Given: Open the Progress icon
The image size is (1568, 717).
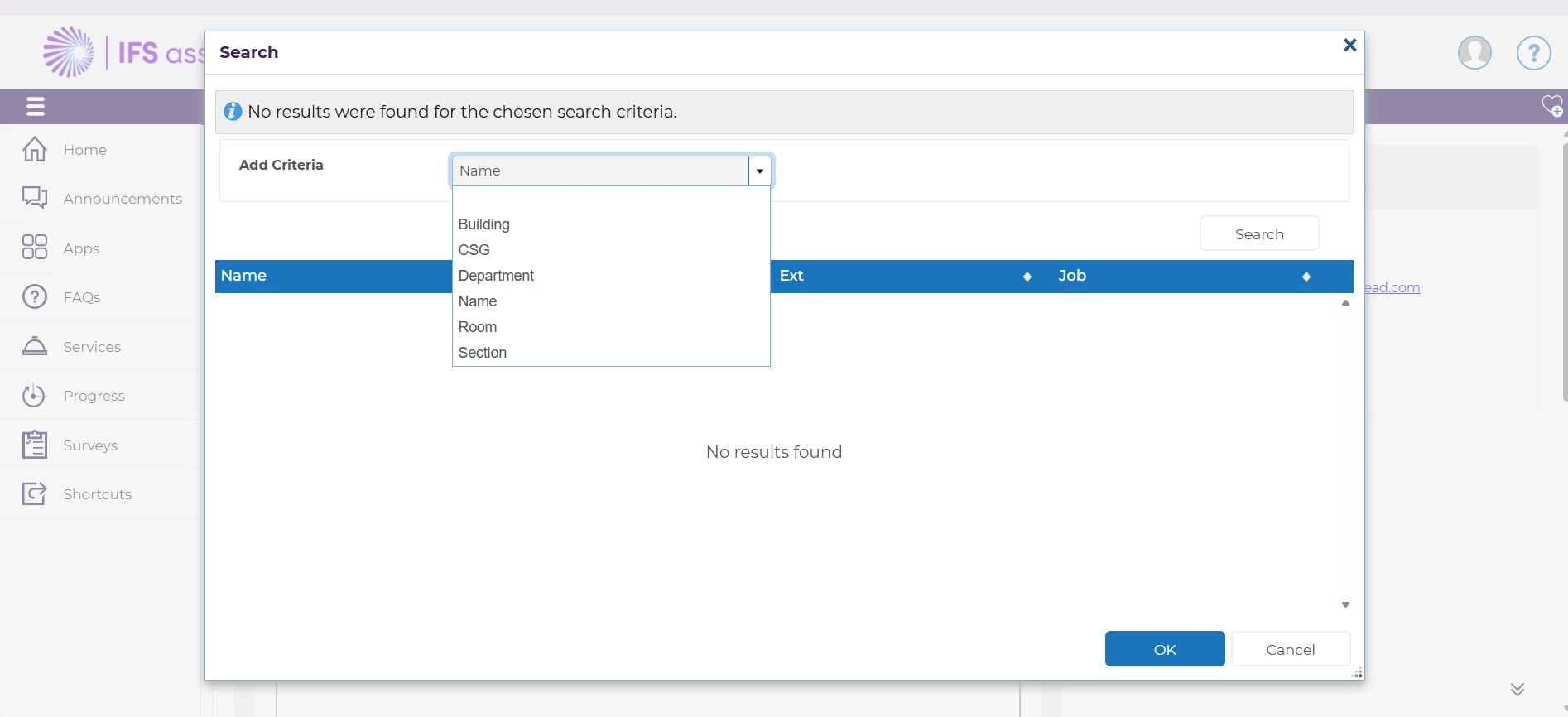Looking at the screenshot, I should 35,396.
